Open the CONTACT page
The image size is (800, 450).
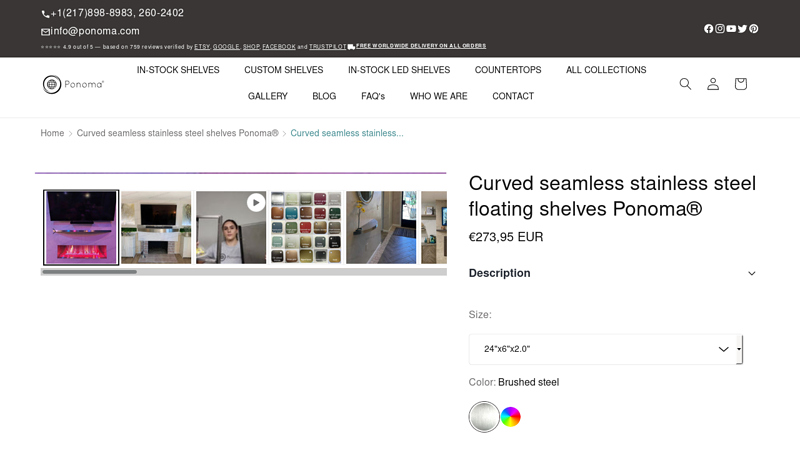click(513, 96)
